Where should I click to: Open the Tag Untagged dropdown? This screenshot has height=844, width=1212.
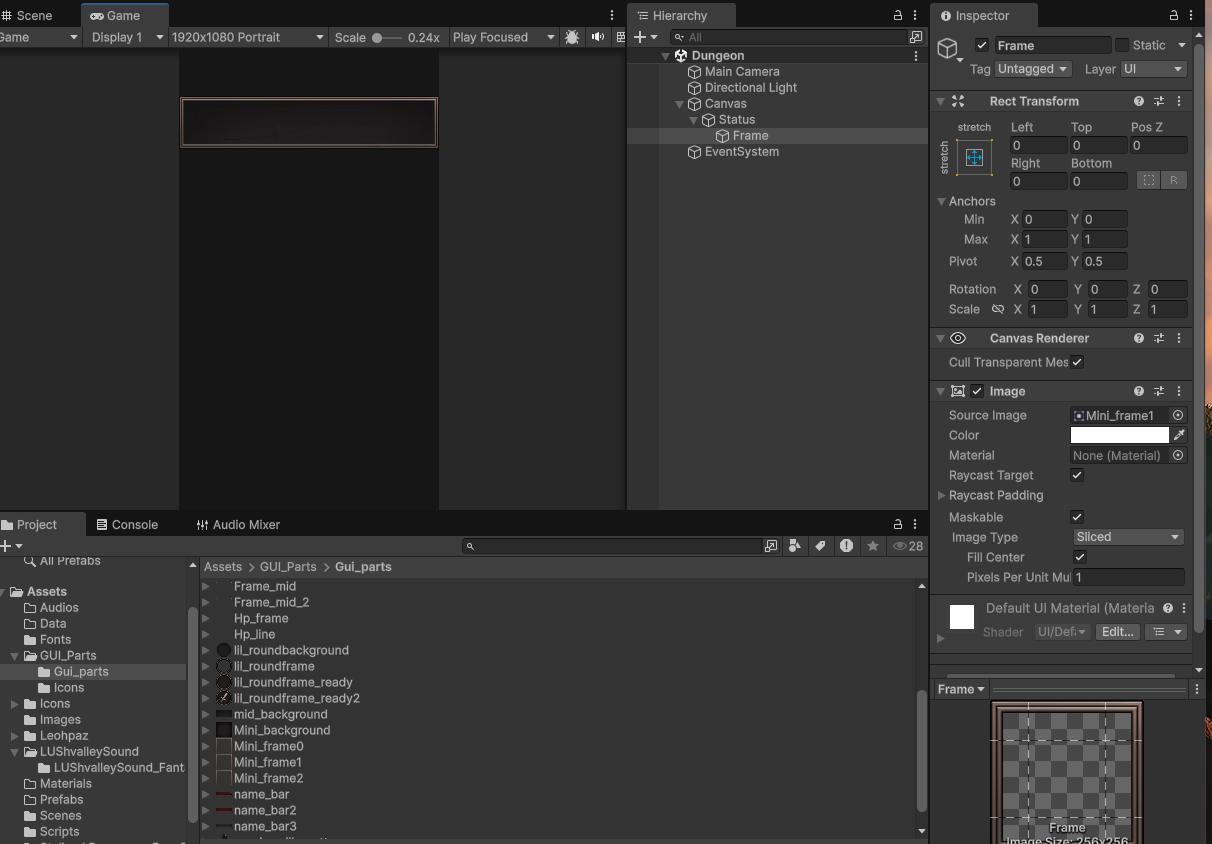(x=1033, y=69)
